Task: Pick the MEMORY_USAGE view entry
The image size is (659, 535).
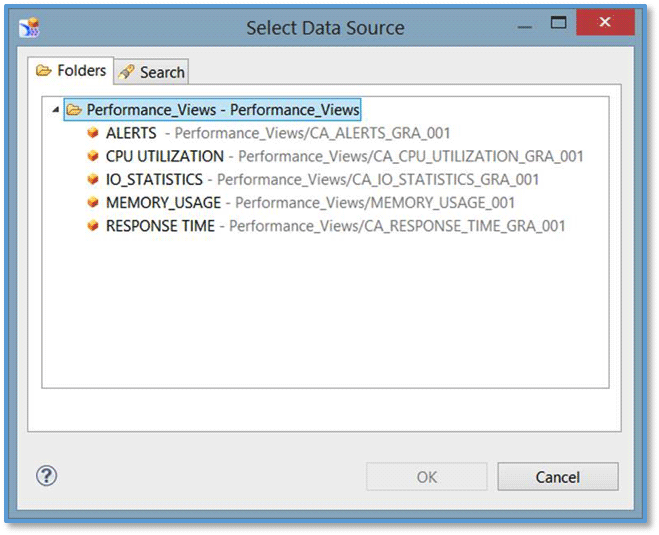Action: (162, 203)
